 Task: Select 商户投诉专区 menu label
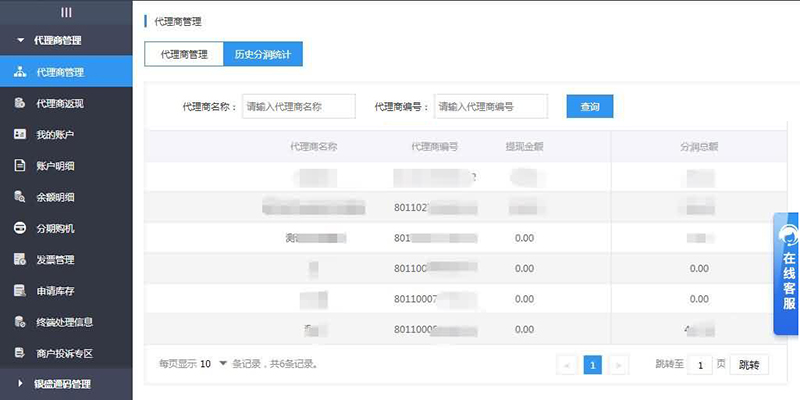64,354
